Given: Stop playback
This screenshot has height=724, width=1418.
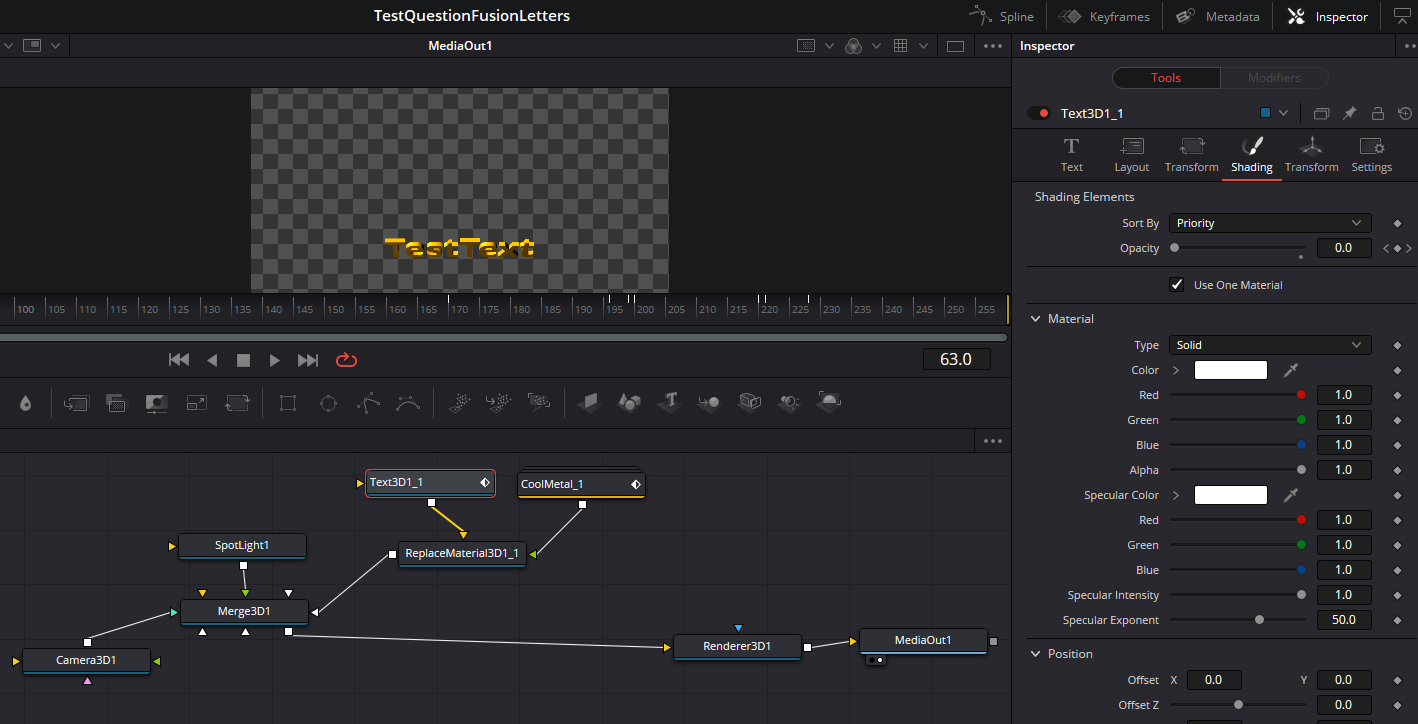Looking at the screenshot, I should point(243,360).
